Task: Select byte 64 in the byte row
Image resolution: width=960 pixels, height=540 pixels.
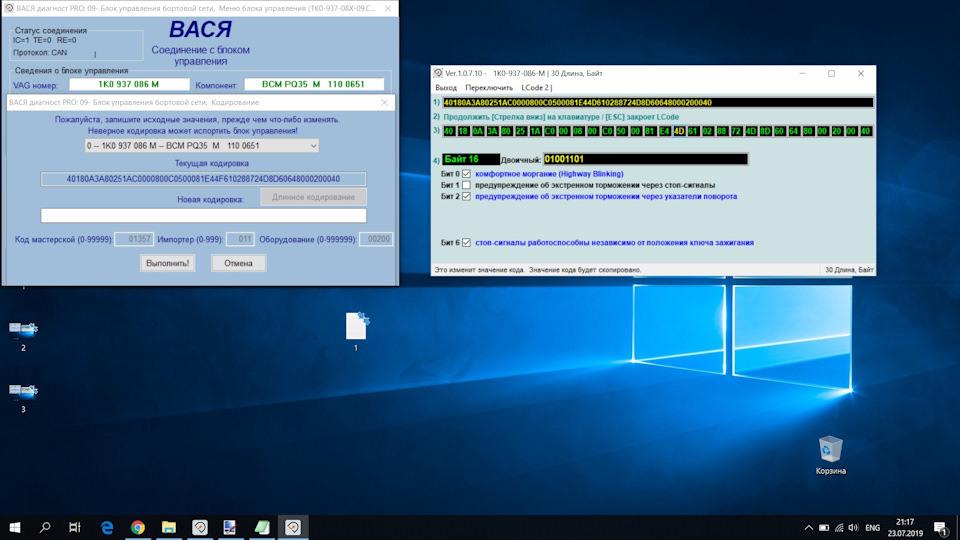Action: coord(793,131)
